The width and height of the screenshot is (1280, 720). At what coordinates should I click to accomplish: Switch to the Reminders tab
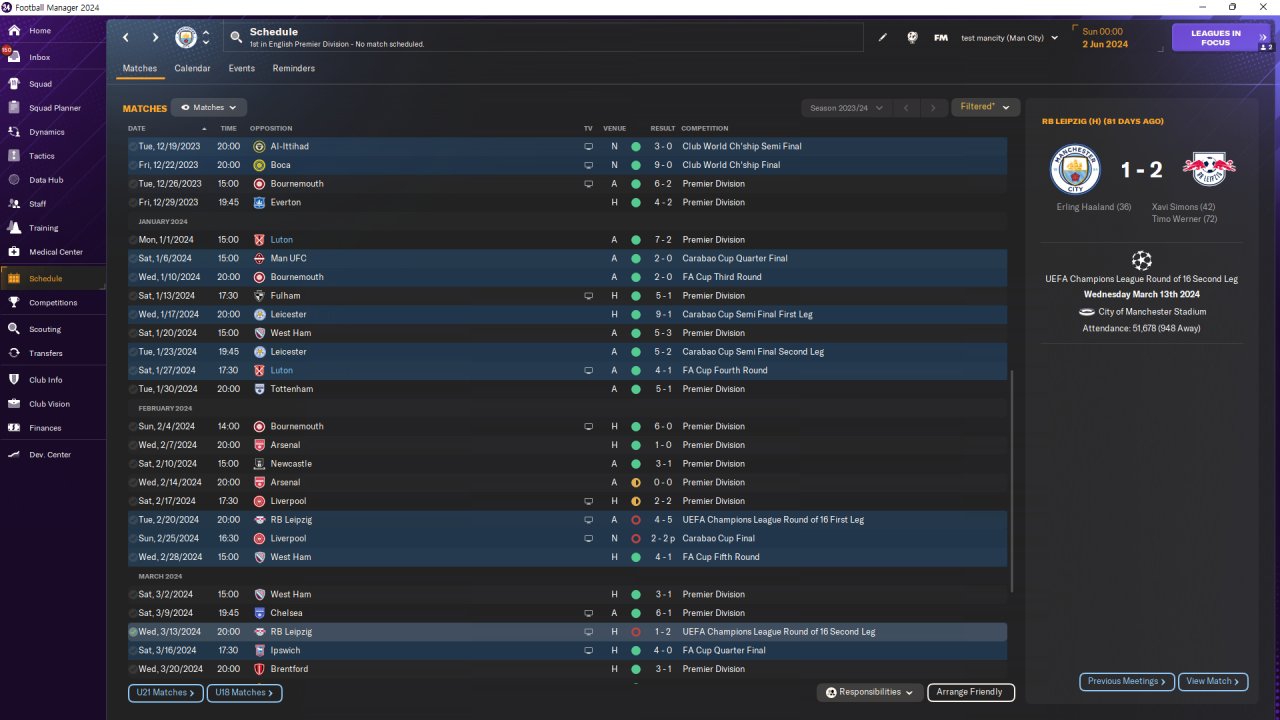(x=293, y=69)
